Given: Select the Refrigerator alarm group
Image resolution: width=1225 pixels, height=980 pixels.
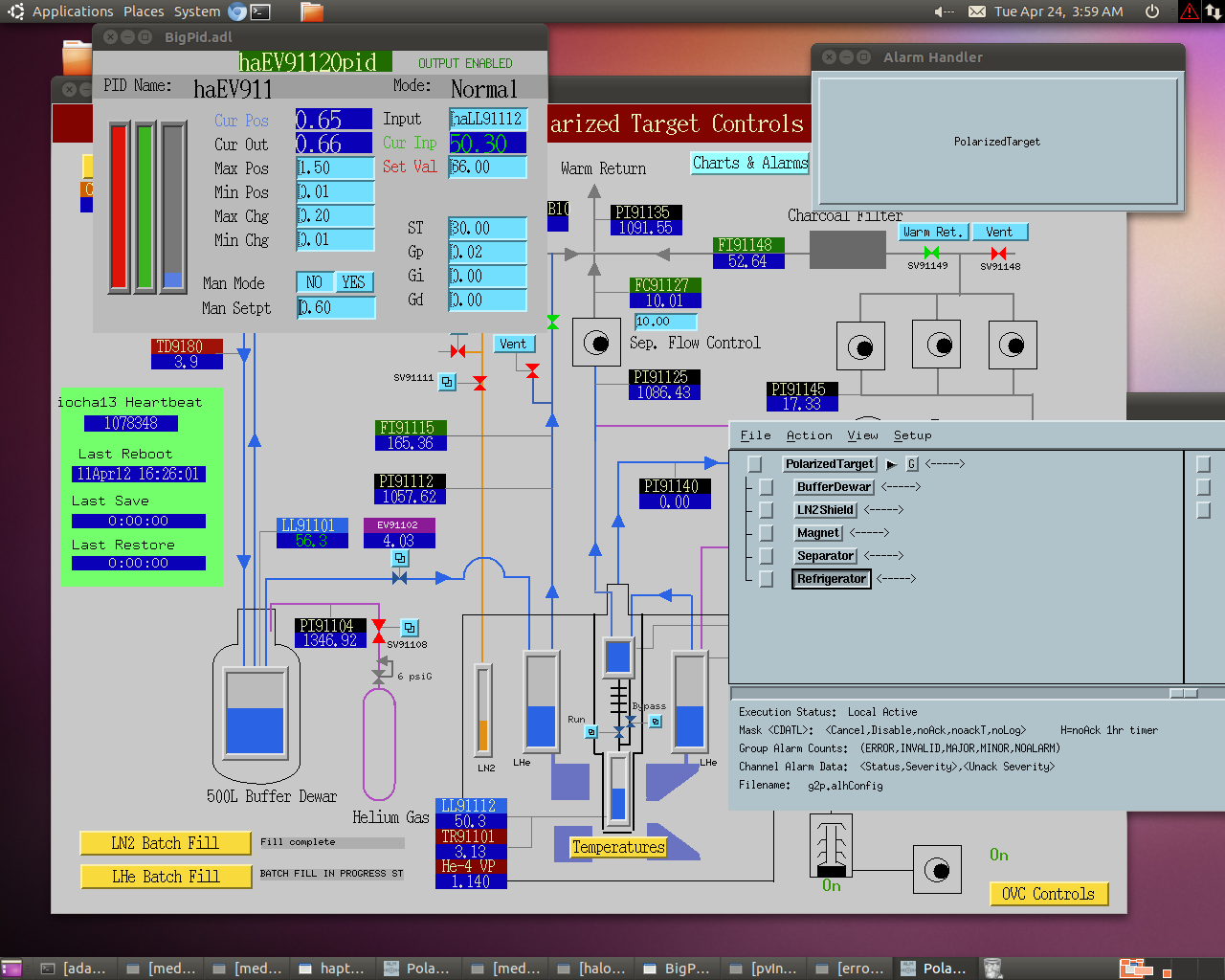Looking at the screenshot, I should [832, 579].
